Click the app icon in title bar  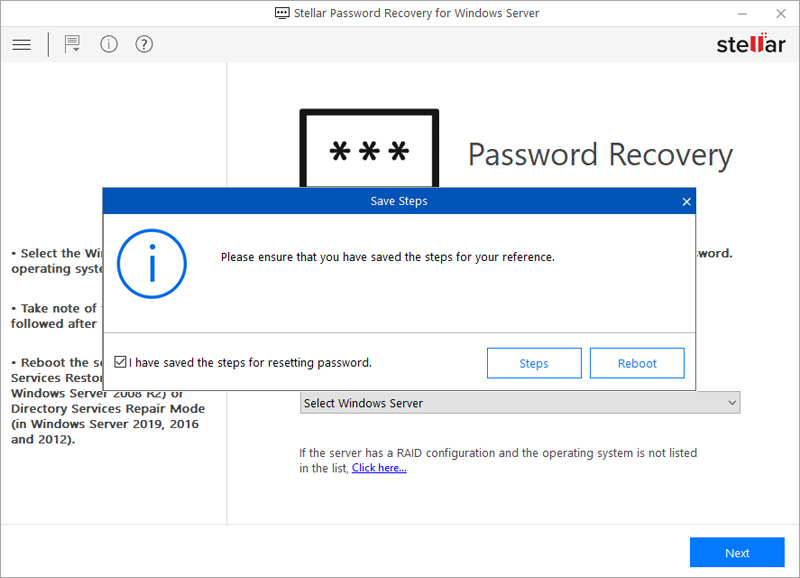tap(282, 13)
